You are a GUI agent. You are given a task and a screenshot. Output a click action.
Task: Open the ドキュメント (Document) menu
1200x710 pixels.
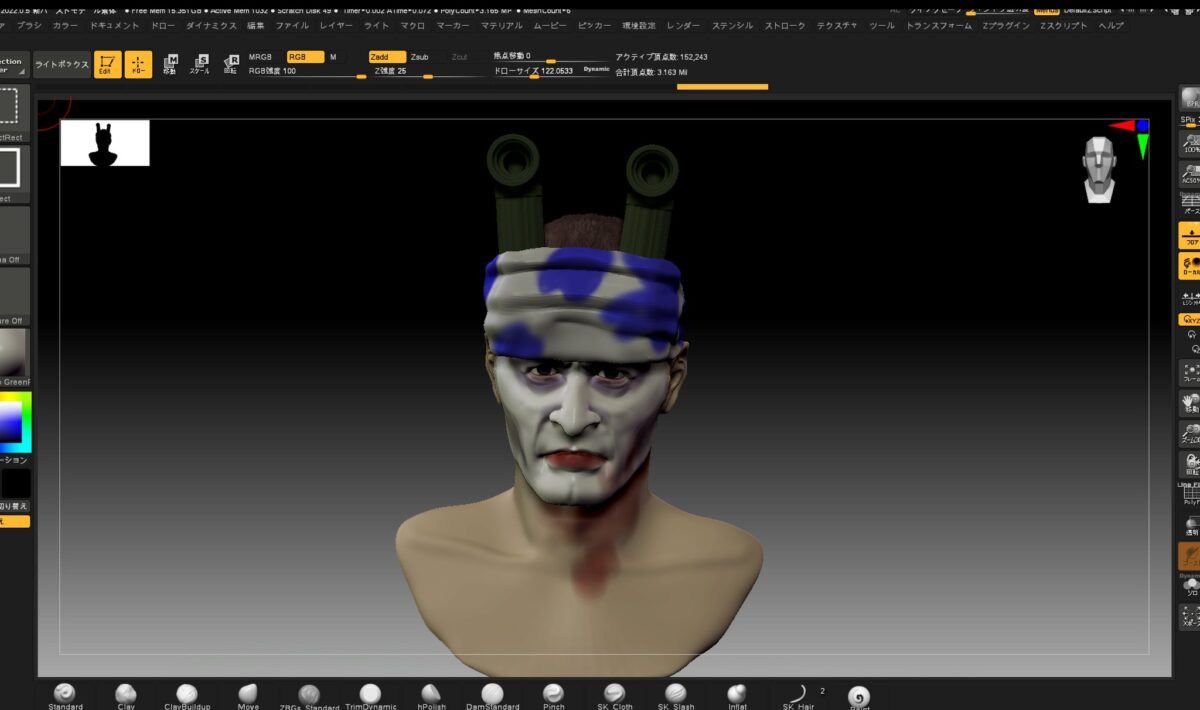coord(114,25)
